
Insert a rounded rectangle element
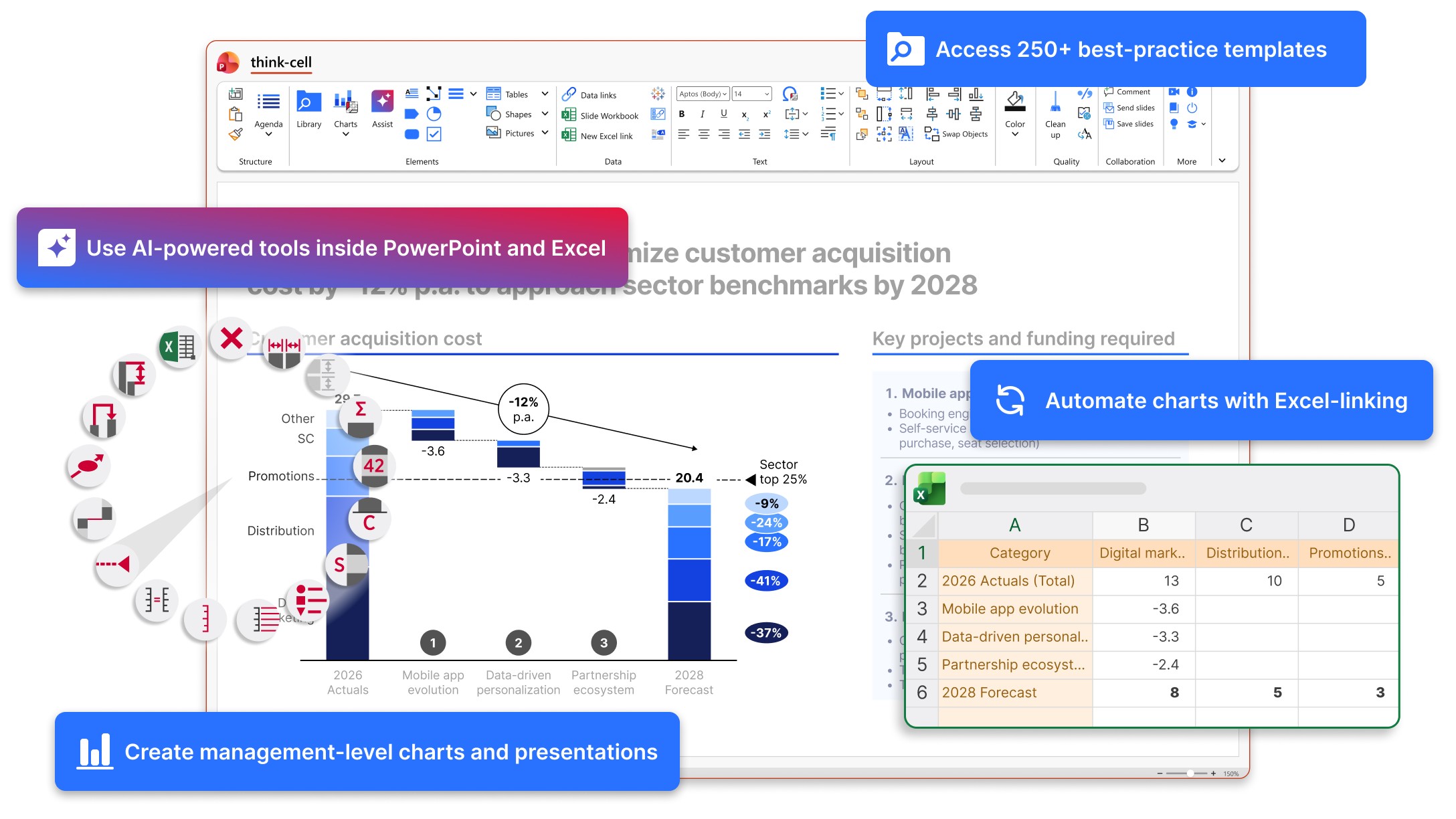[x=412, y=134]
